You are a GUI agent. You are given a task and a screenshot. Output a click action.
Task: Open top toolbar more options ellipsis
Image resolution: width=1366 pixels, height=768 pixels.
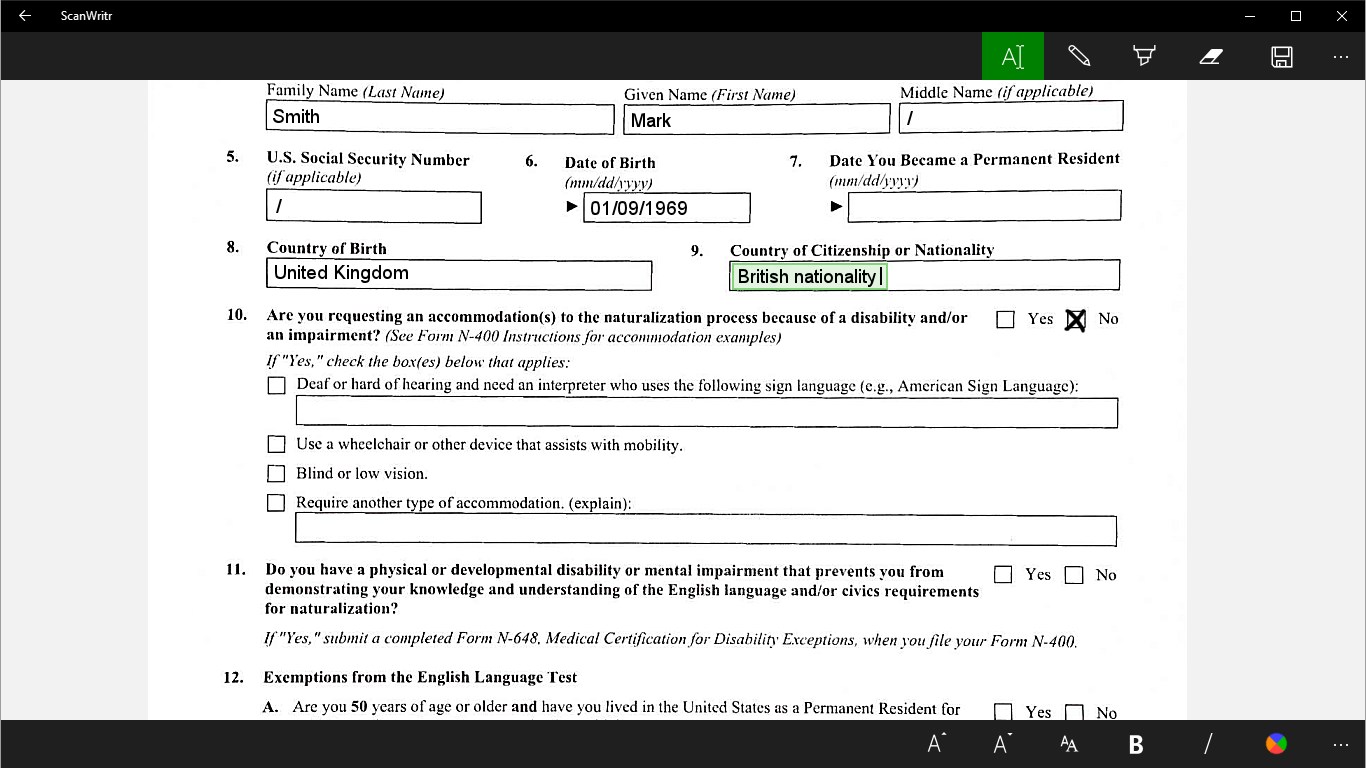(1341, 57)
